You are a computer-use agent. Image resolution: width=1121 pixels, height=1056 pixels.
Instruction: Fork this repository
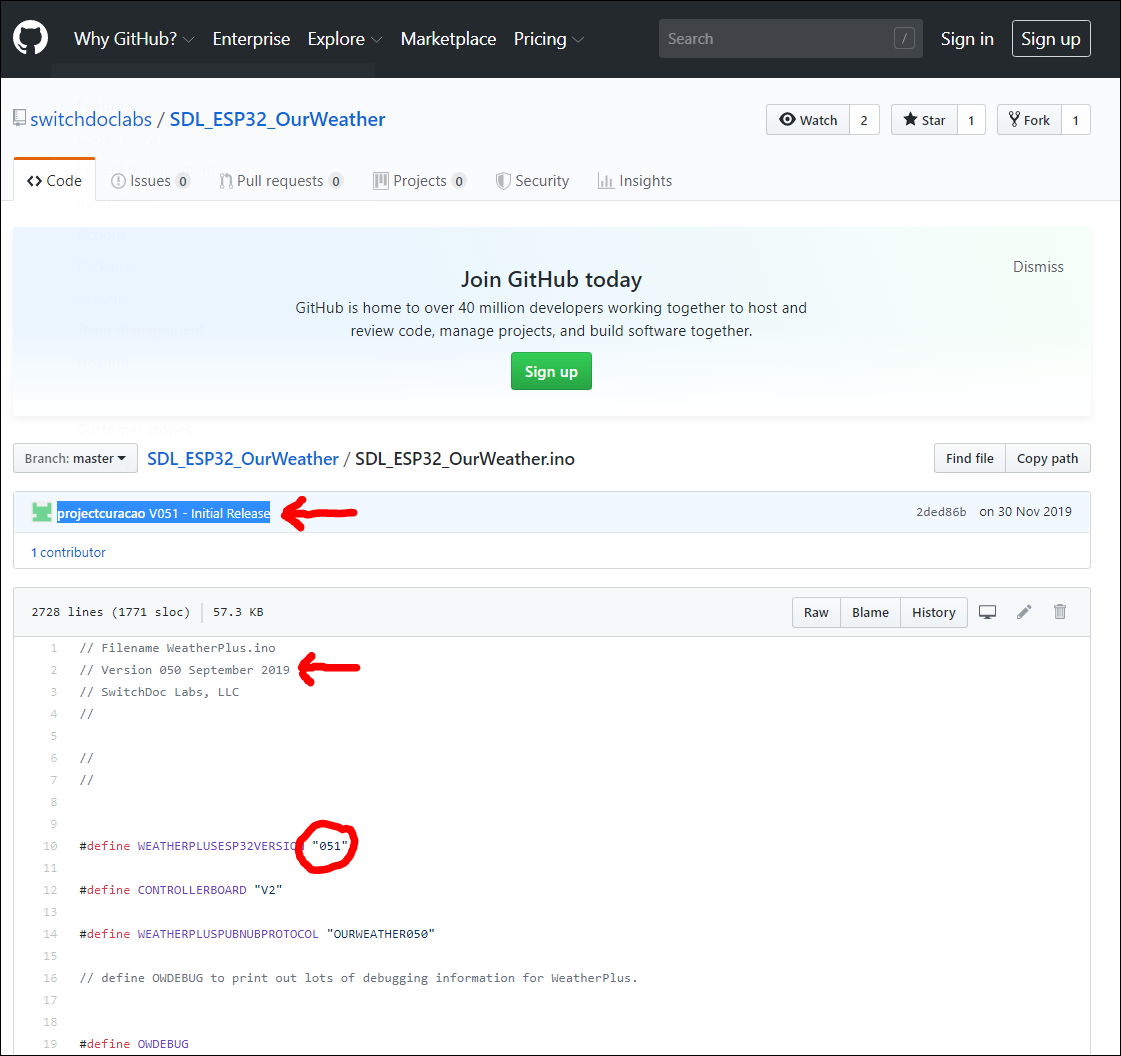pos(1029,120)
